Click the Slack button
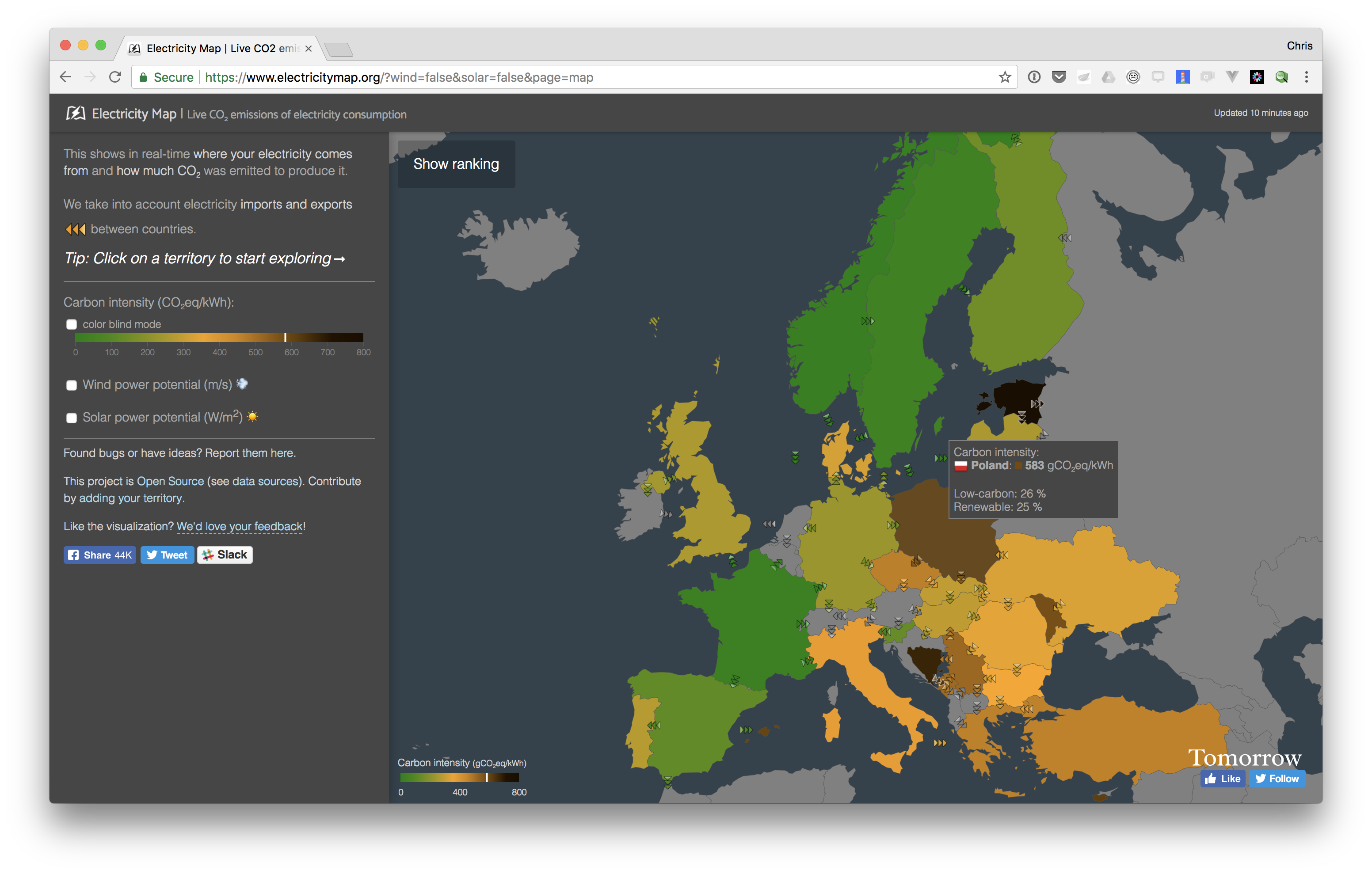Screen dimensions: 1372x874 click(225, 555)
